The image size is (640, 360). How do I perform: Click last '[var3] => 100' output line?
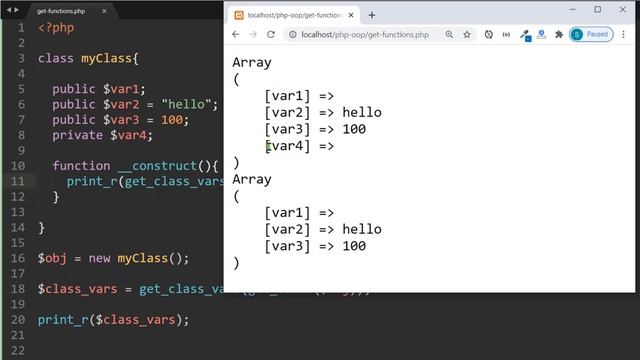315,246
